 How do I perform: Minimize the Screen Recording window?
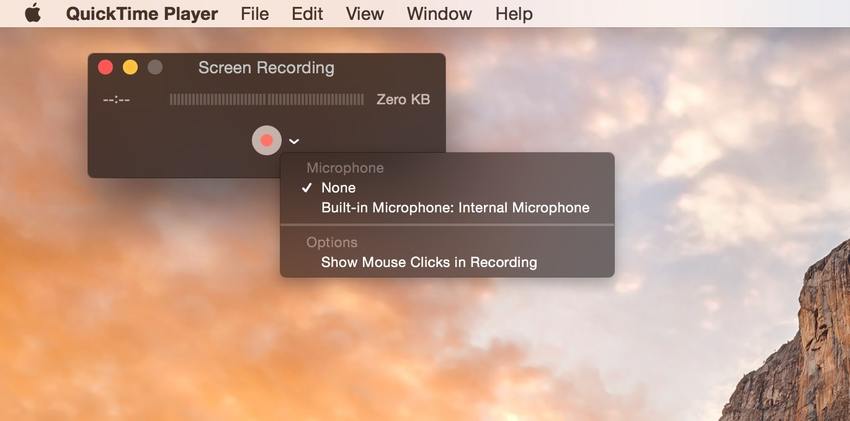tap(130, 68)
